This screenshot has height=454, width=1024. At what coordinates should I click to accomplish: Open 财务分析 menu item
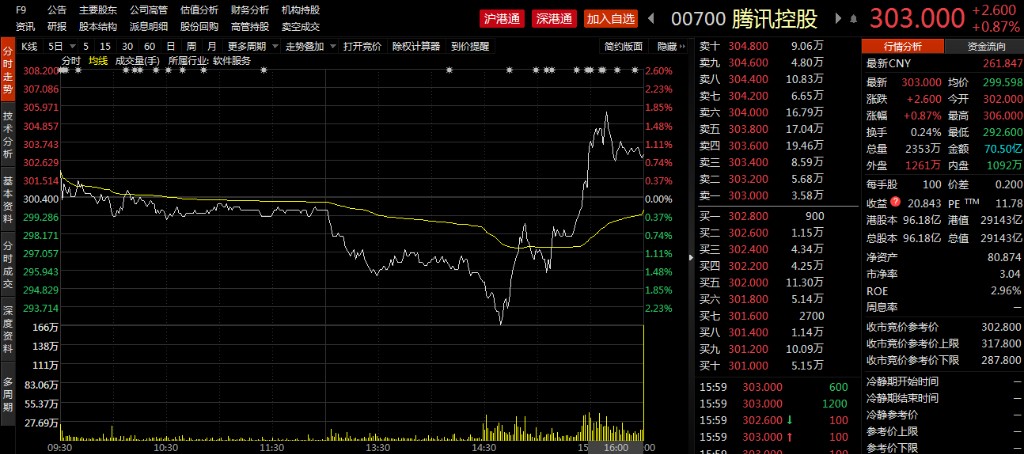pyautogui.click(x=249, y=10)
